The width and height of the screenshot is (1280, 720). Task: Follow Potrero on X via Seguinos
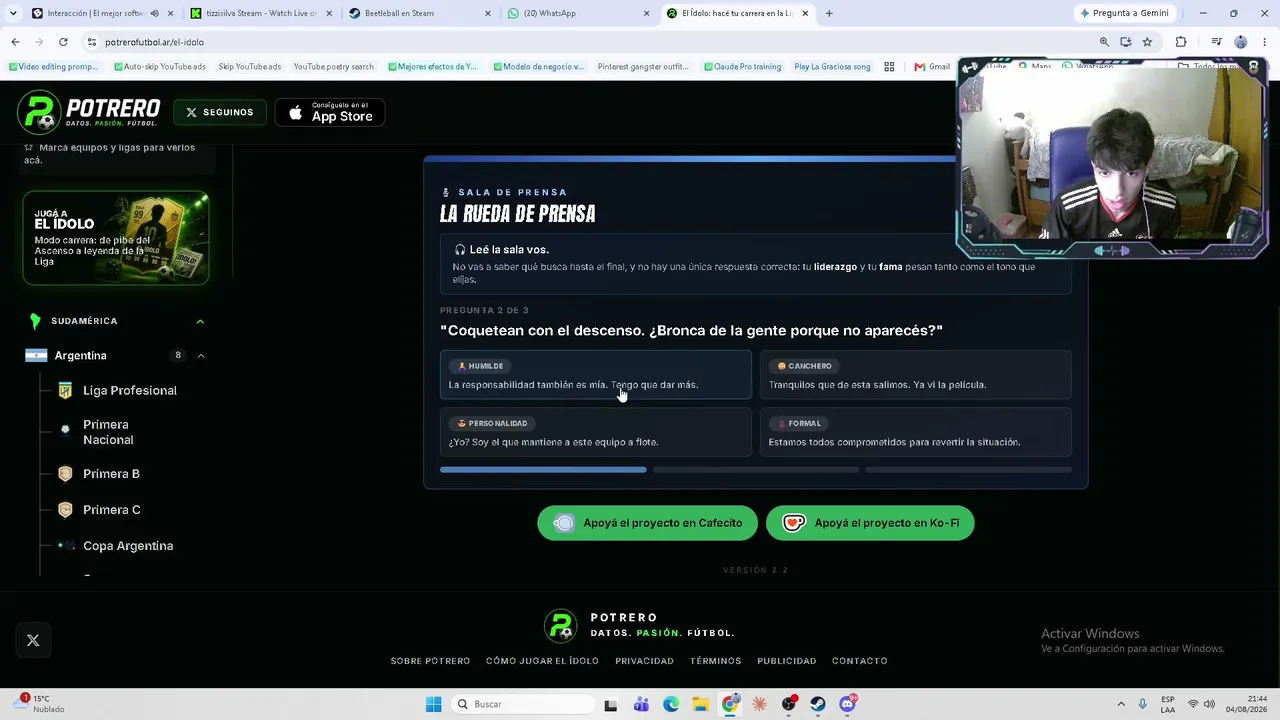click(219, 112)
